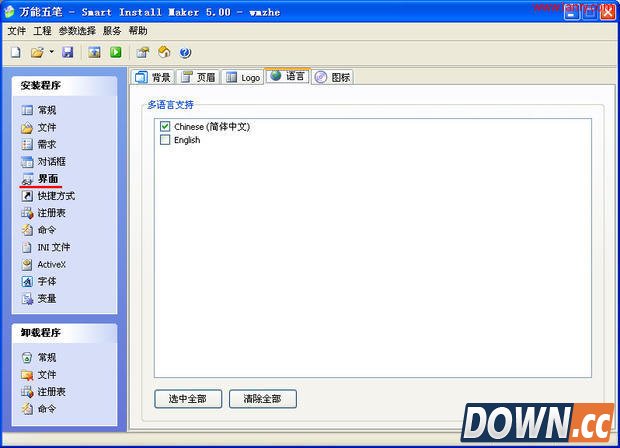Select the 语言 tab
This screenshot has height=448, width=620.
[288, 76]
